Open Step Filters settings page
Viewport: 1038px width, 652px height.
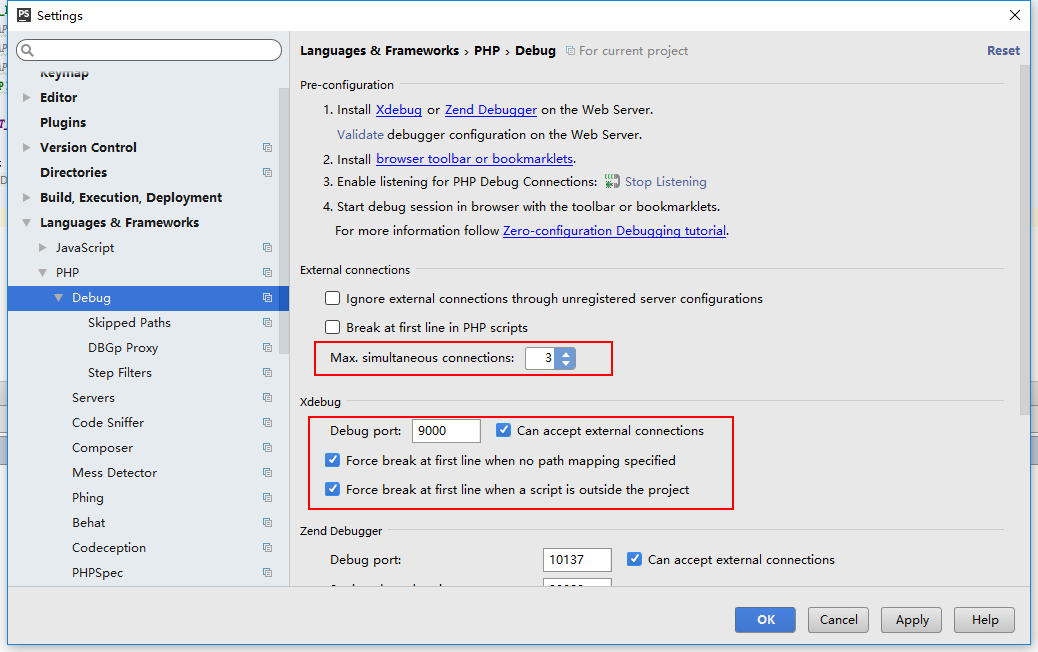click(x=120, y=373)
